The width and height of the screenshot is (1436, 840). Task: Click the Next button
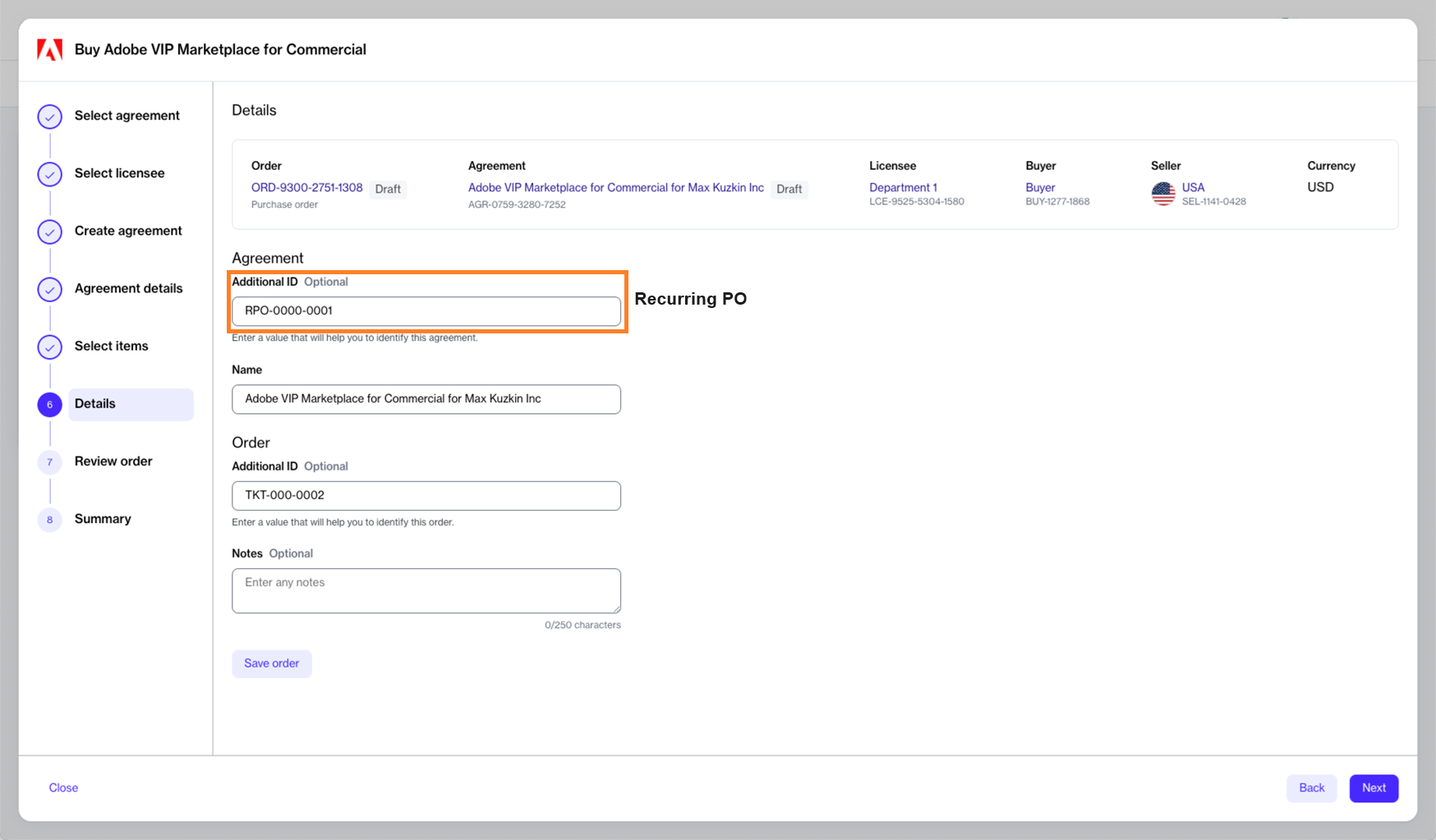[x=1373, y=788]
